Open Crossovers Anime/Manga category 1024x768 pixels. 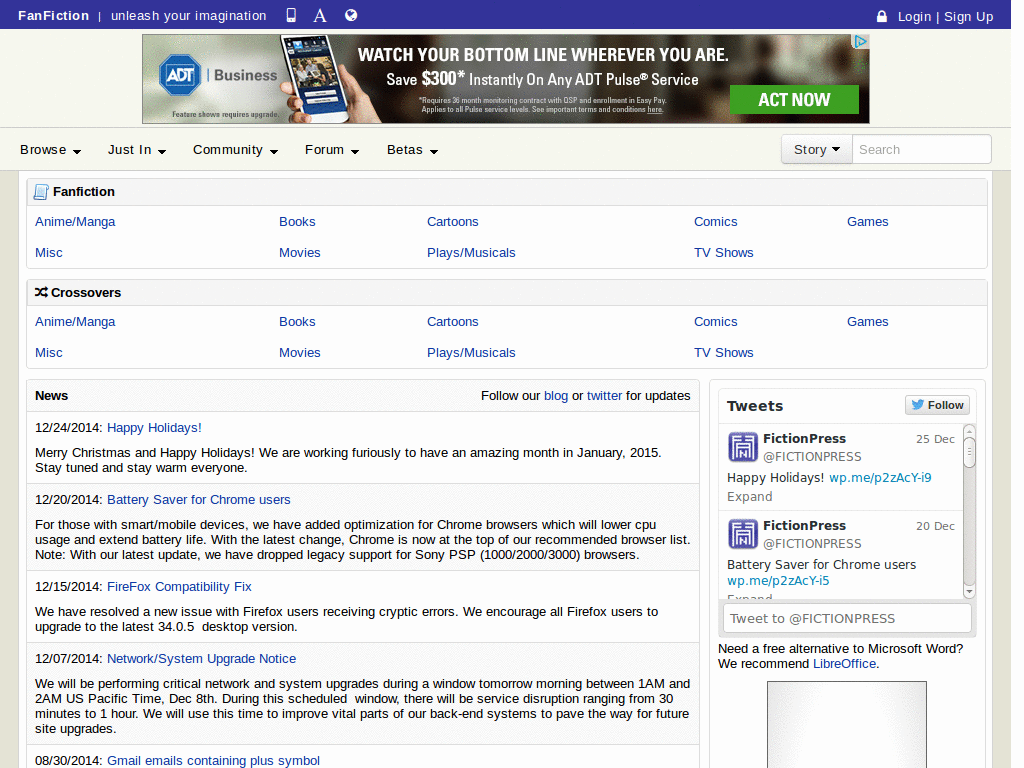coord(75,321)
